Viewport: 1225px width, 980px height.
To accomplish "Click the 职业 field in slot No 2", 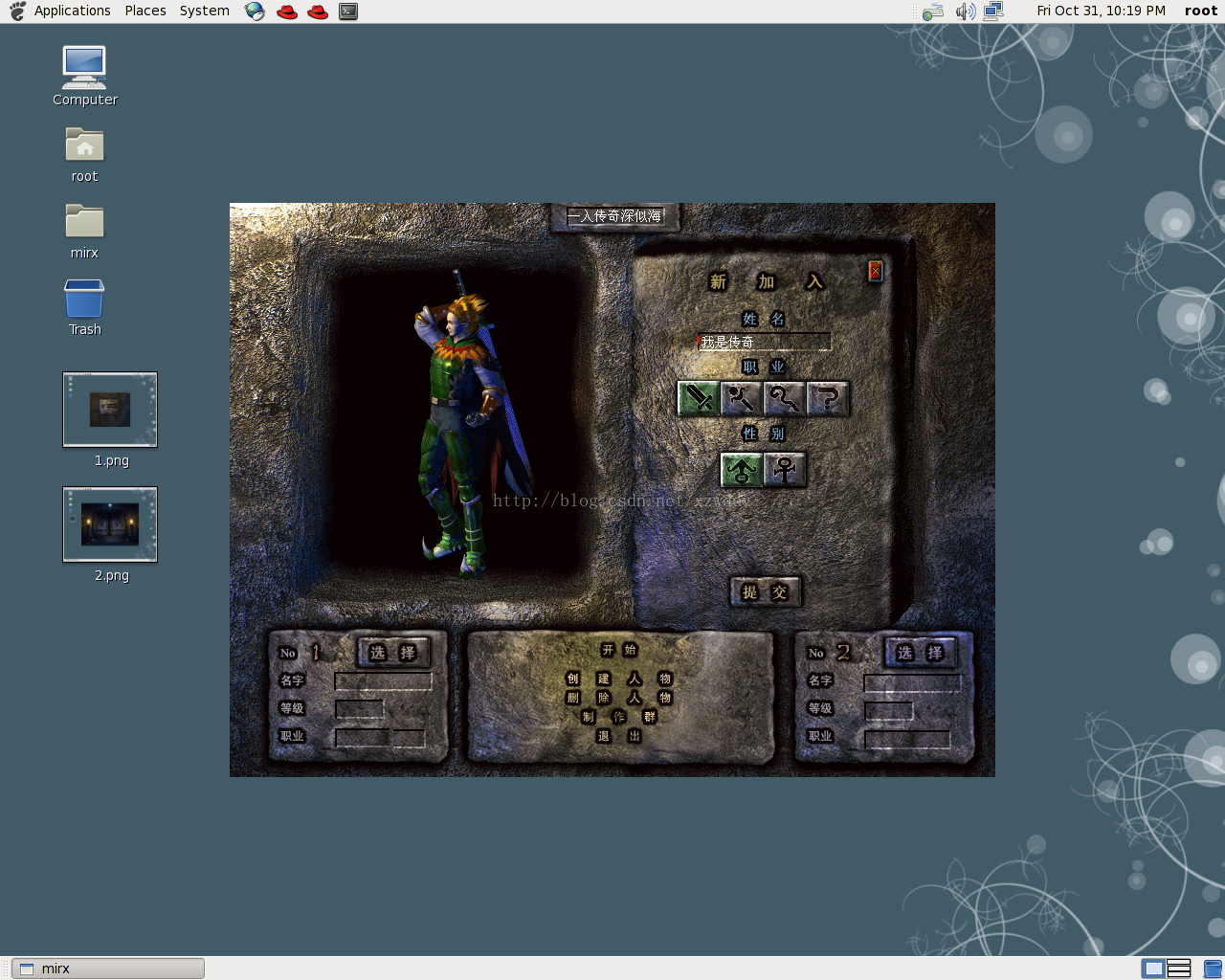I will coord(907,739).
